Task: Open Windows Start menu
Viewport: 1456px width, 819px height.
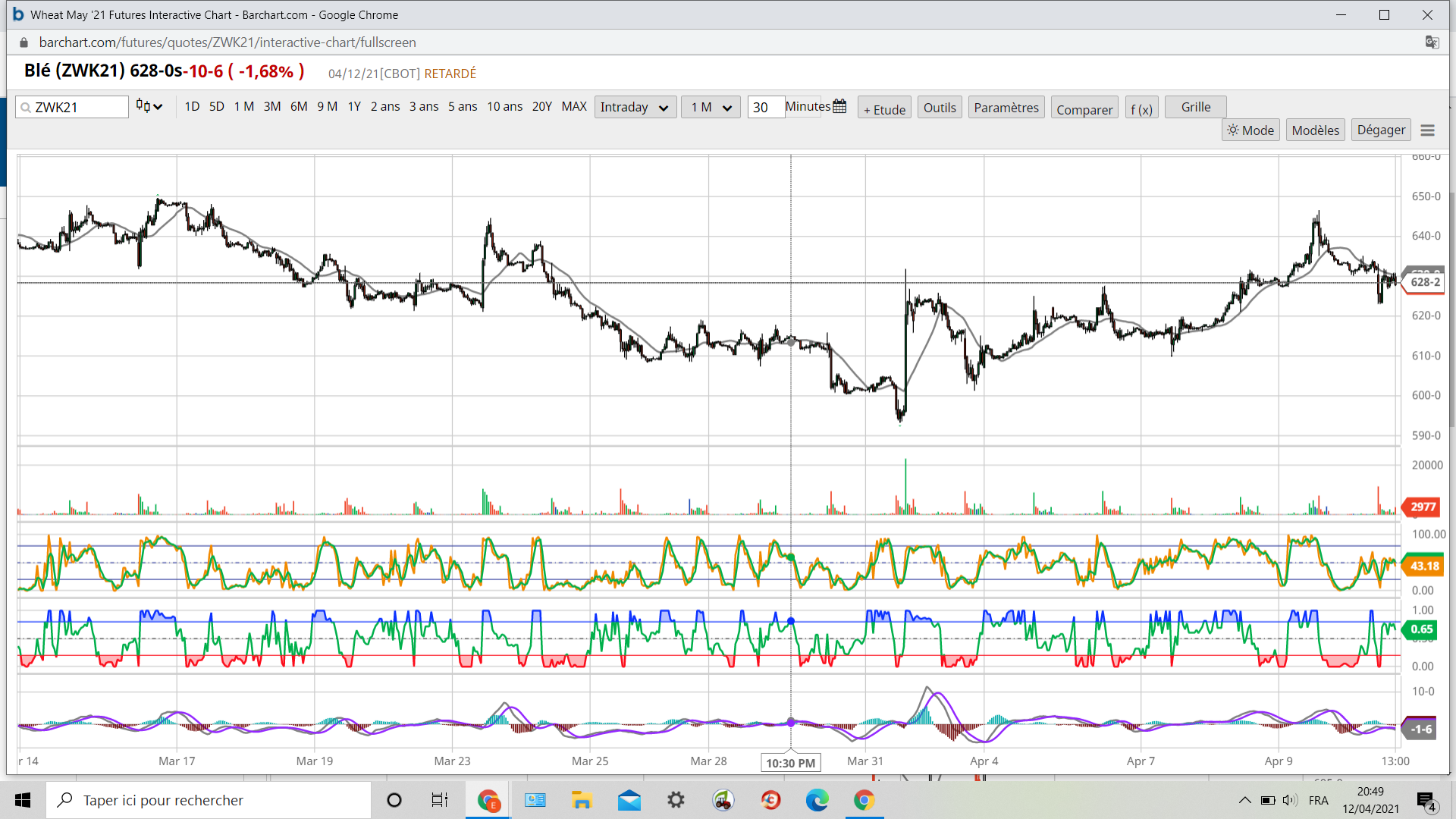Action: [x=23, y=800]
